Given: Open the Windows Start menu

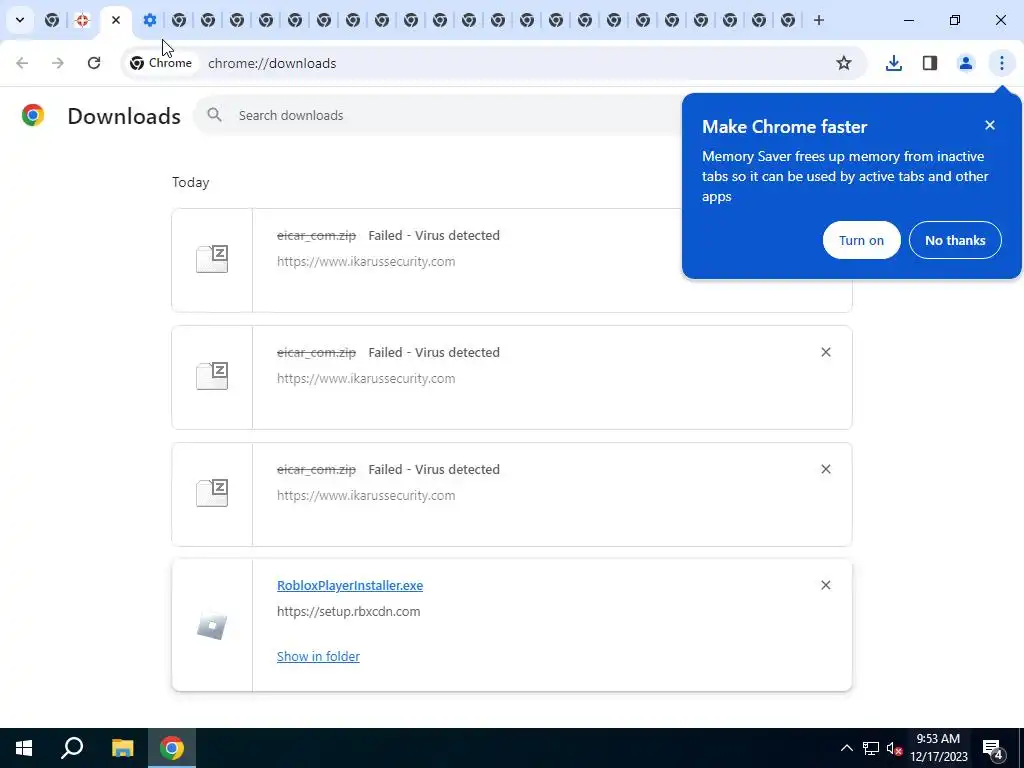Looking at the screenshot, I should [24, 748].
